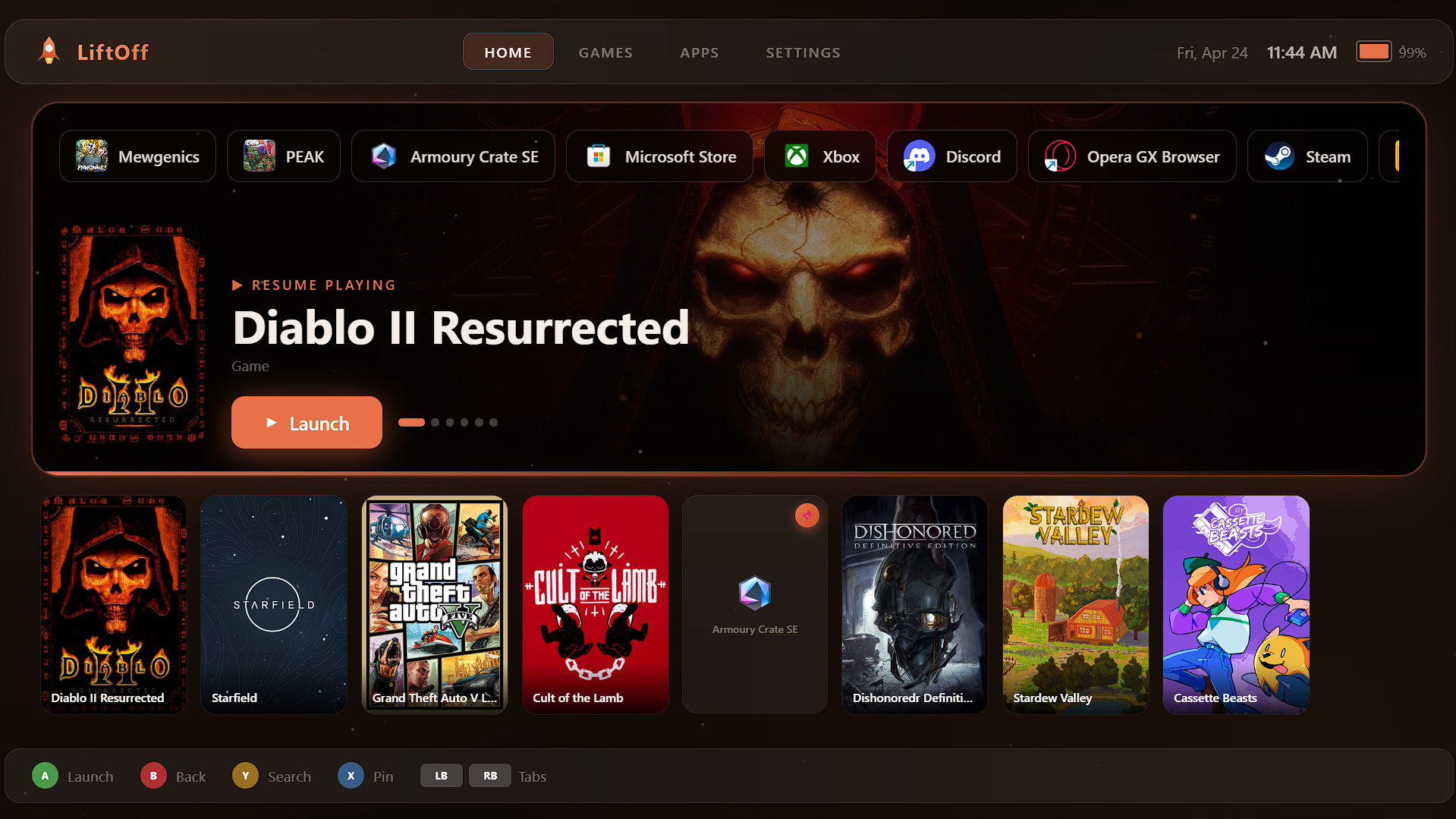
Task: Select the Stardew Valley game tile
Action: [1075, 604]
